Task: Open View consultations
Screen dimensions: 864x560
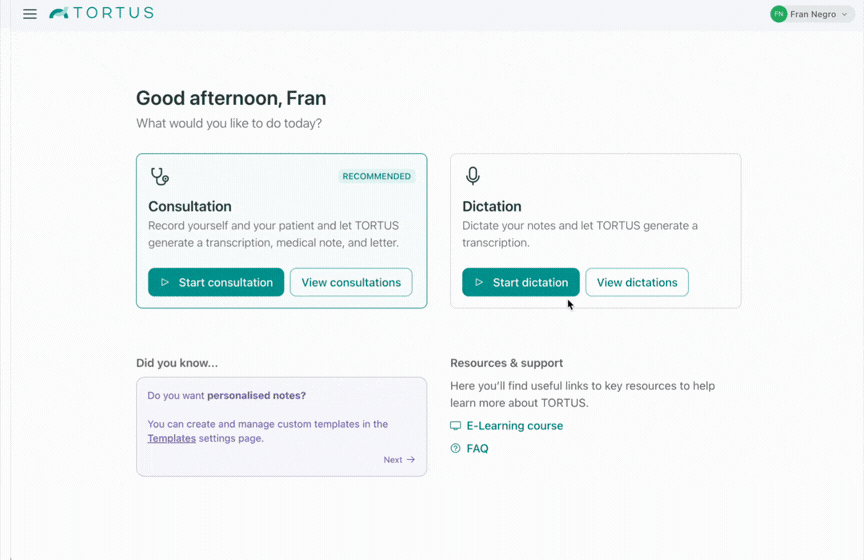Action: 351,282
